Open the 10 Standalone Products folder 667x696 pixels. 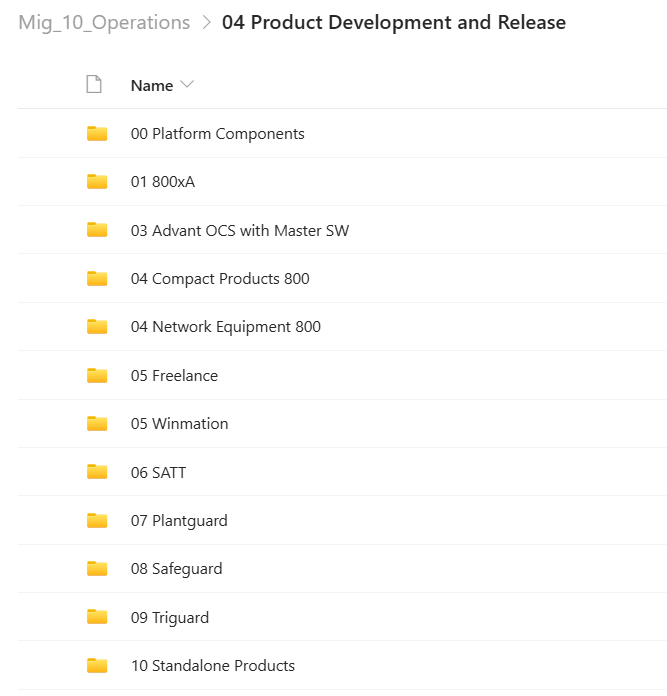coord(213,665)
